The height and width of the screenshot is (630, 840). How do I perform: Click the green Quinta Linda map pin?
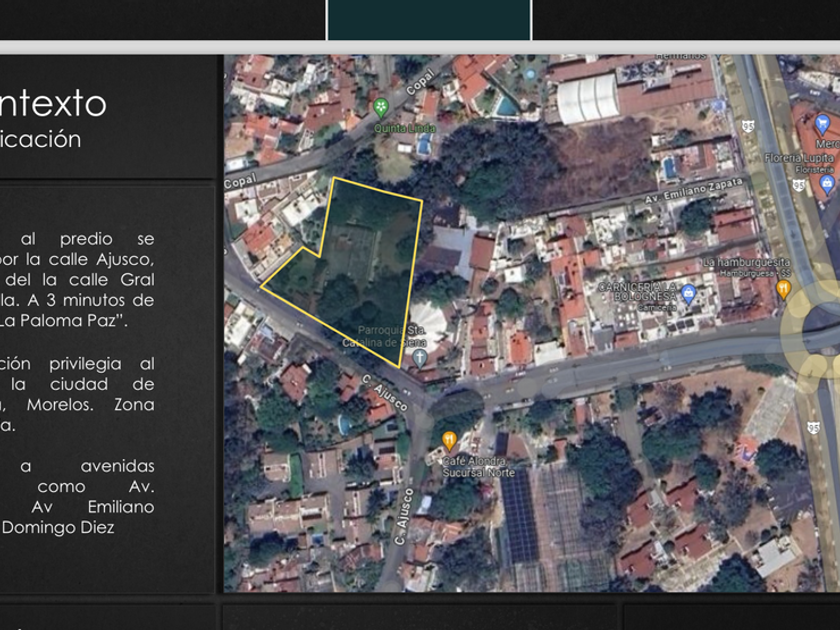tap(380, 107)
